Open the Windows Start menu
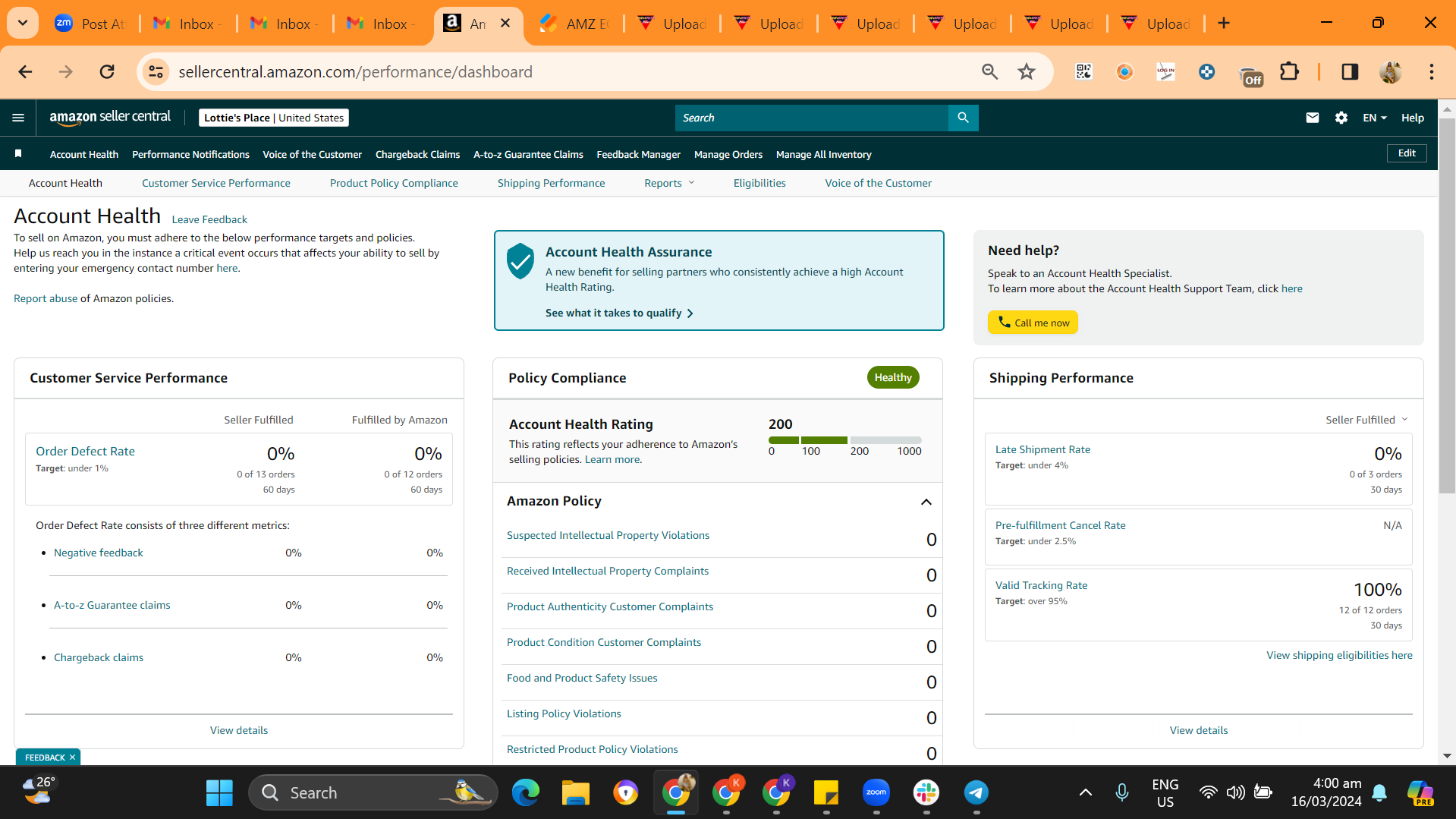1456x819 pixels. (x=219, y=793)
